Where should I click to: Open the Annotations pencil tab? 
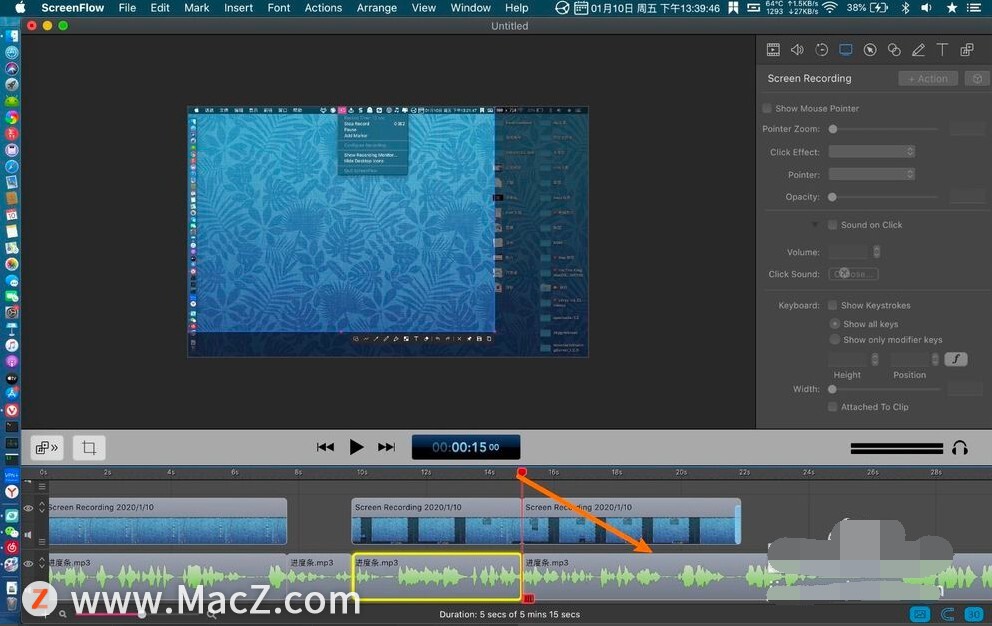[918, 50]
